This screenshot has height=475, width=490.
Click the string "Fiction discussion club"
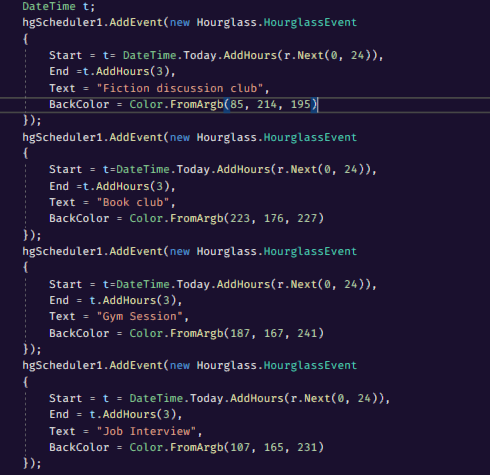click(180, 88)
